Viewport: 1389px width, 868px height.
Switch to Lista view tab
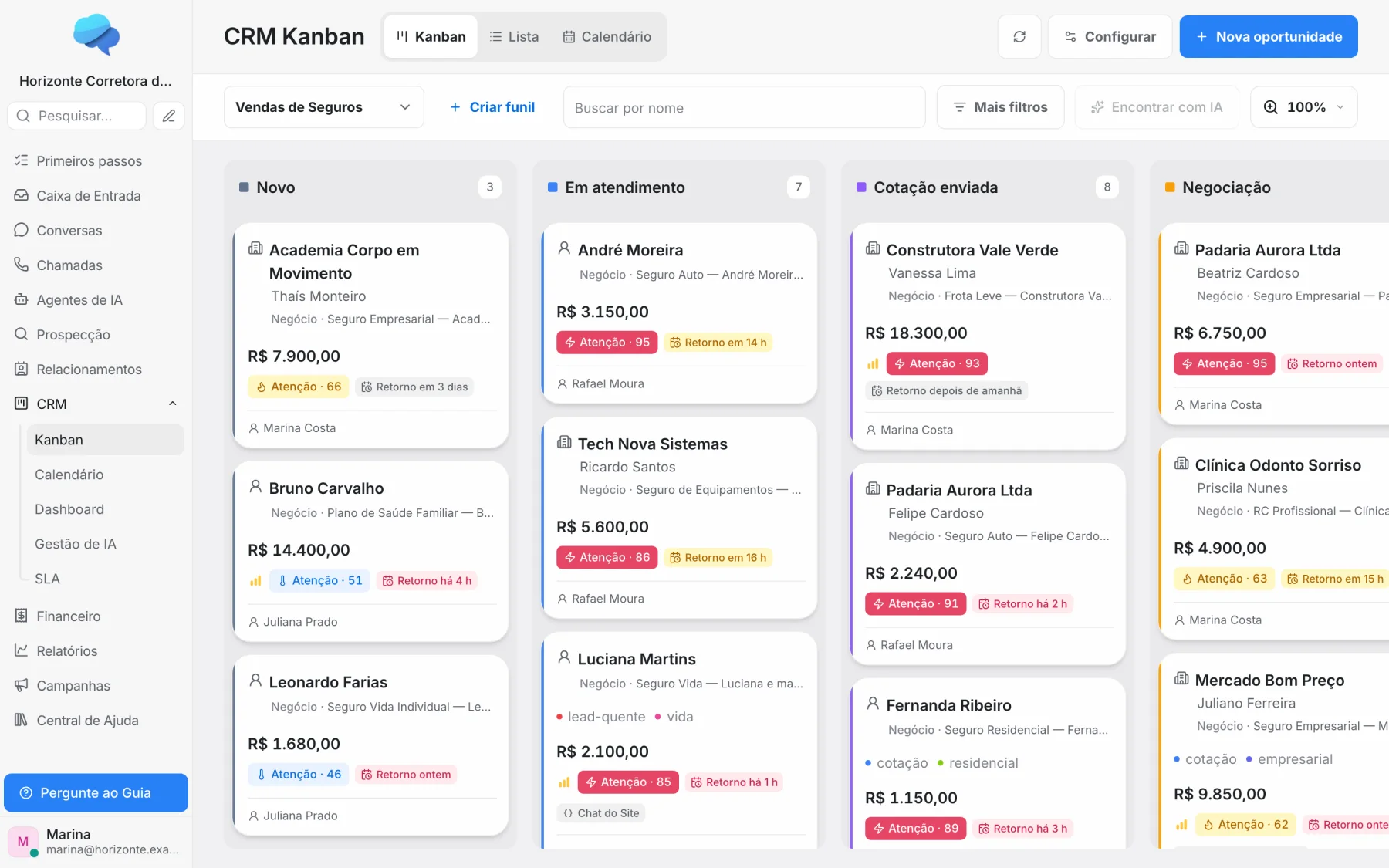[514, 36]
